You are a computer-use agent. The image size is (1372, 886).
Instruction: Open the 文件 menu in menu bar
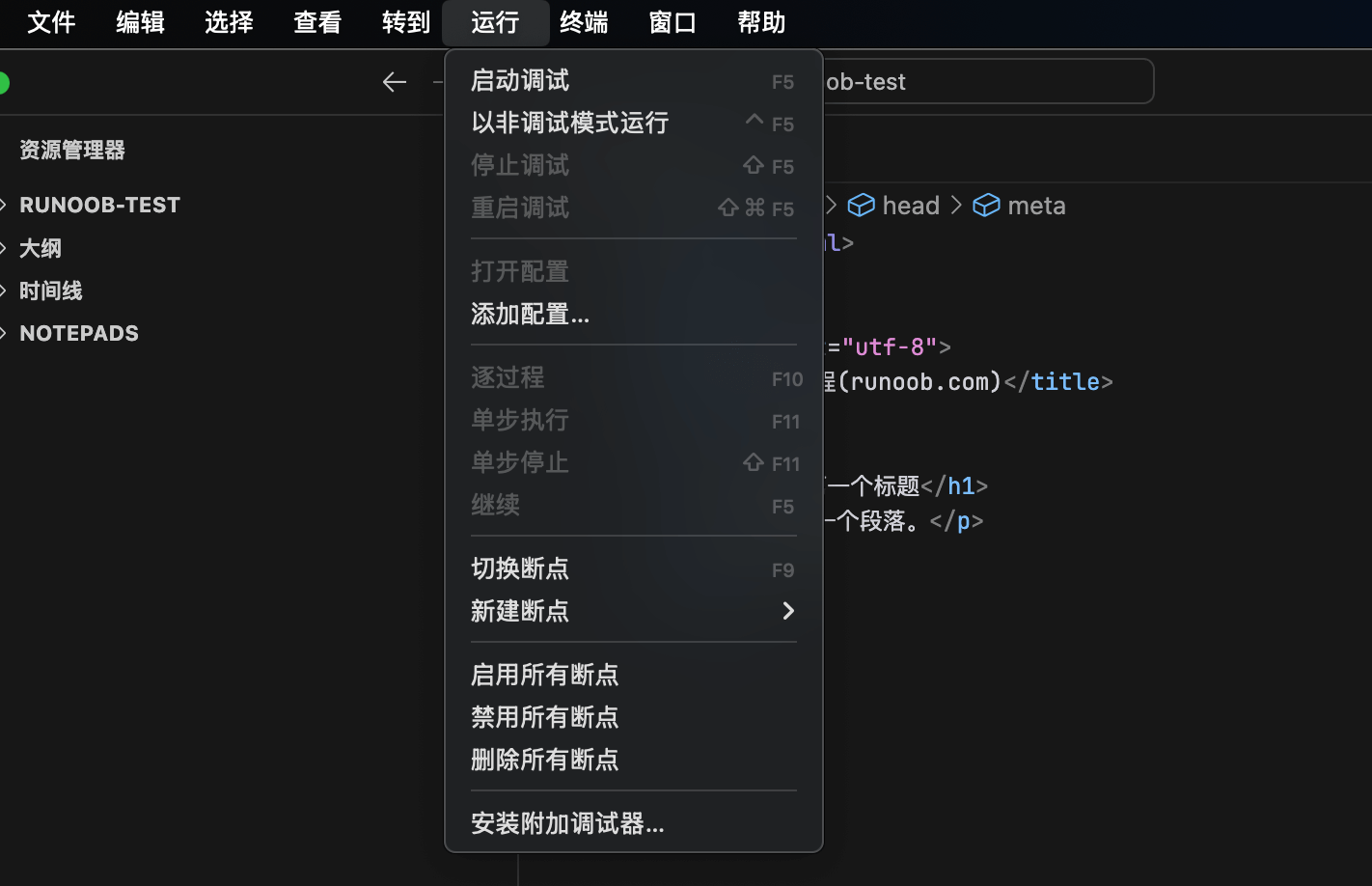[x=51, y=22]
